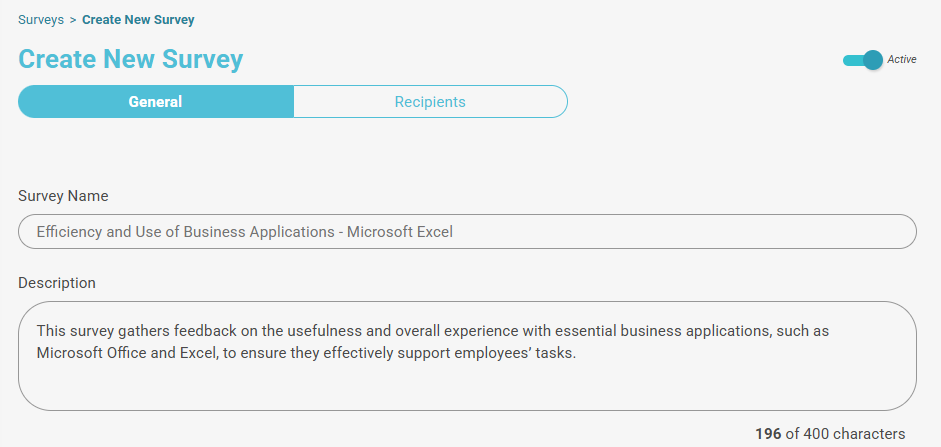Click Microsoft Office in the description text
The image size is (941, 447).
click(85, 352)
